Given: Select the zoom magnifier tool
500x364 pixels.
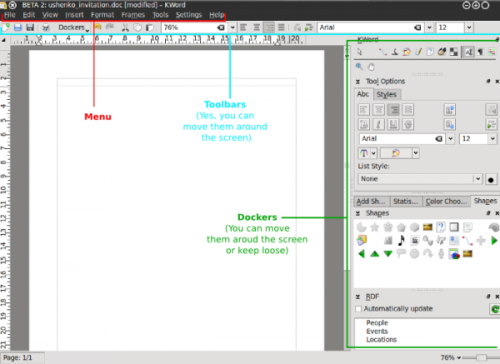Looking at the screenshot, I should click(x=359, y=67).
